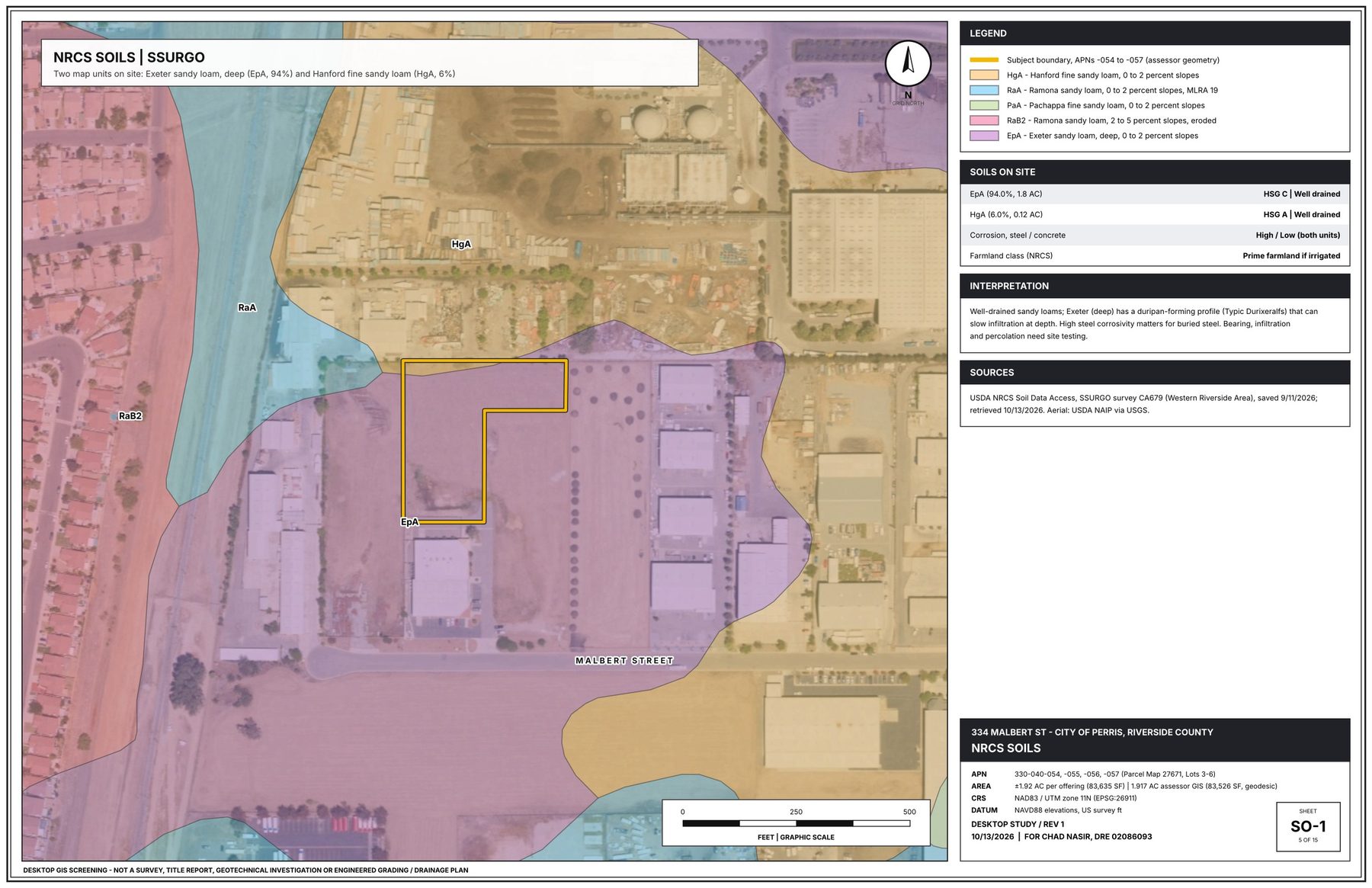Click the HgA Hanford legend color swatch
This screenshot has width=1372, height=888.
point(984,75)
